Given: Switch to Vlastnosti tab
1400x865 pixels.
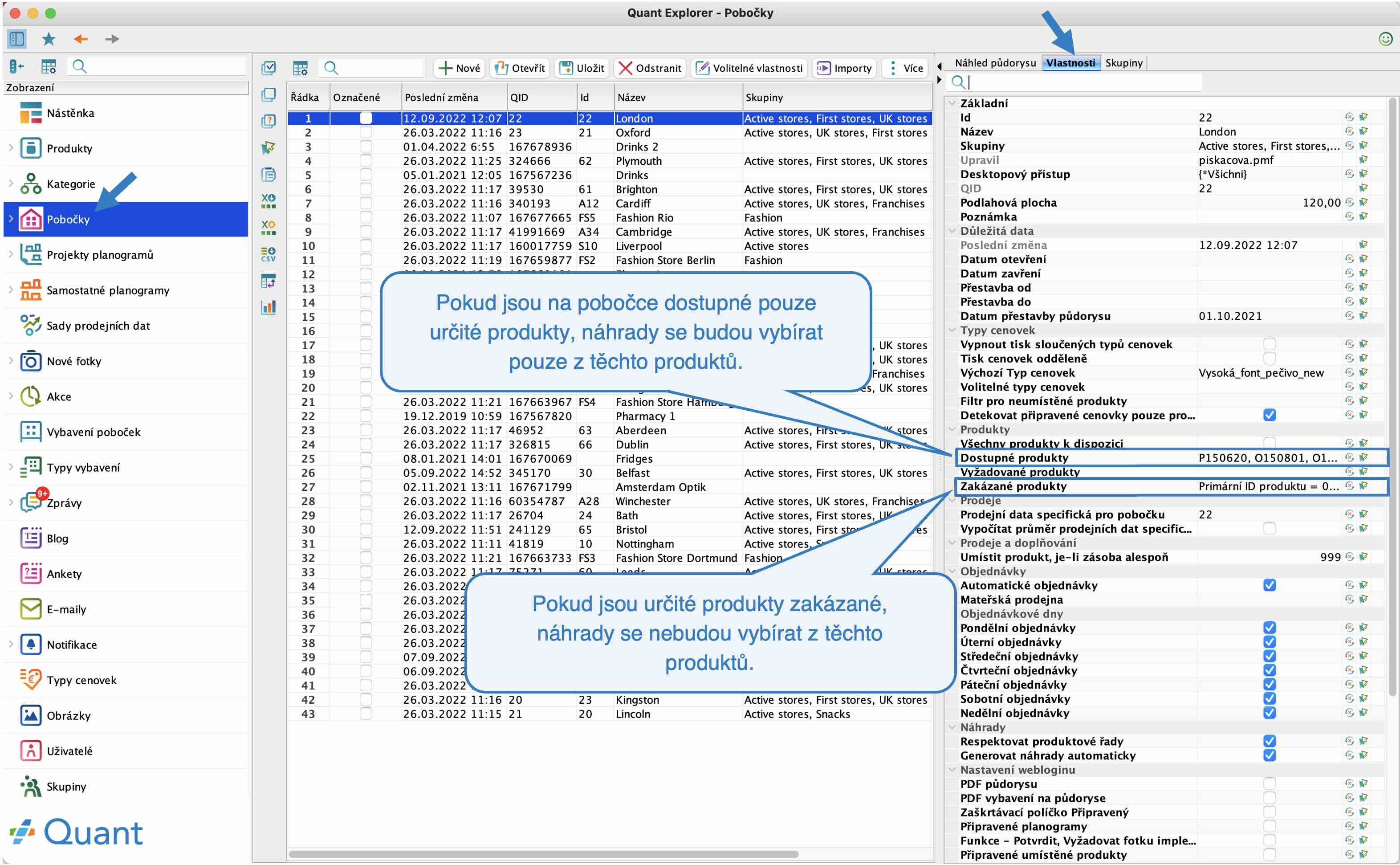Looking at the screenshot, I should pos(1070,63).
